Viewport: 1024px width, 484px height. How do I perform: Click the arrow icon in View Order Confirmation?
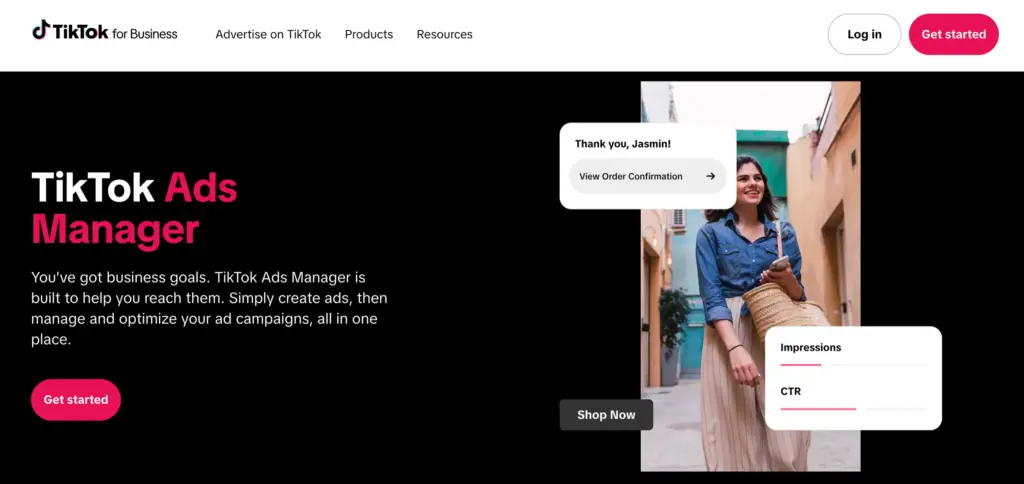coord(711,176)
